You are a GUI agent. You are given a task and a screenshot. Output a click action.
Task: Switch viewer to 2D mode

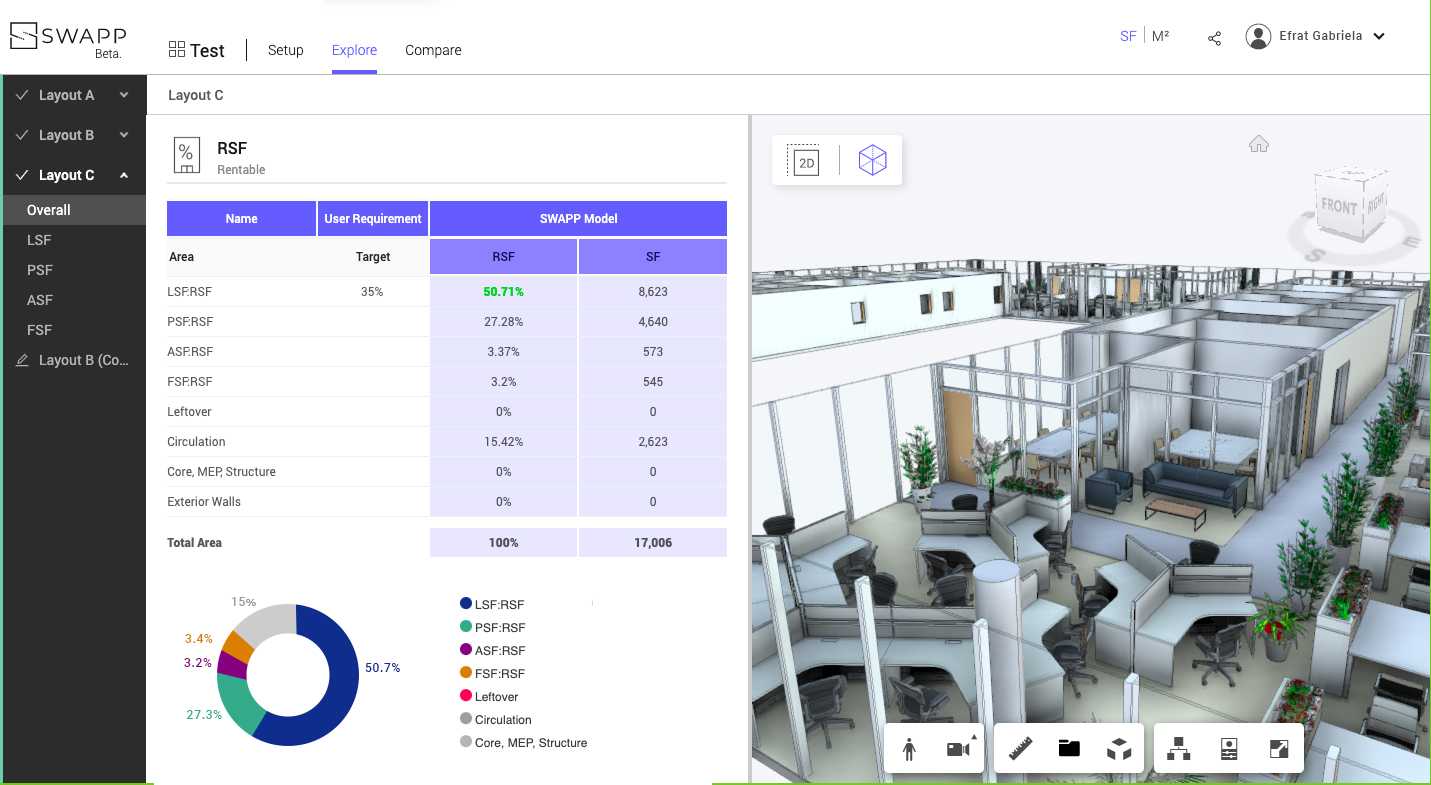click(x=805, y=161)
